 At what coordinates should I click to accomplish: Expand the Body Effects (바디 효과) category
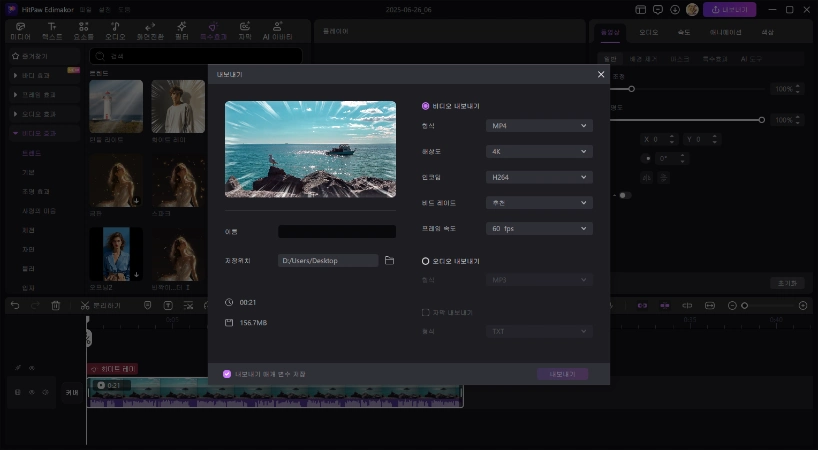pyautogui.click(x=45, y=76)
